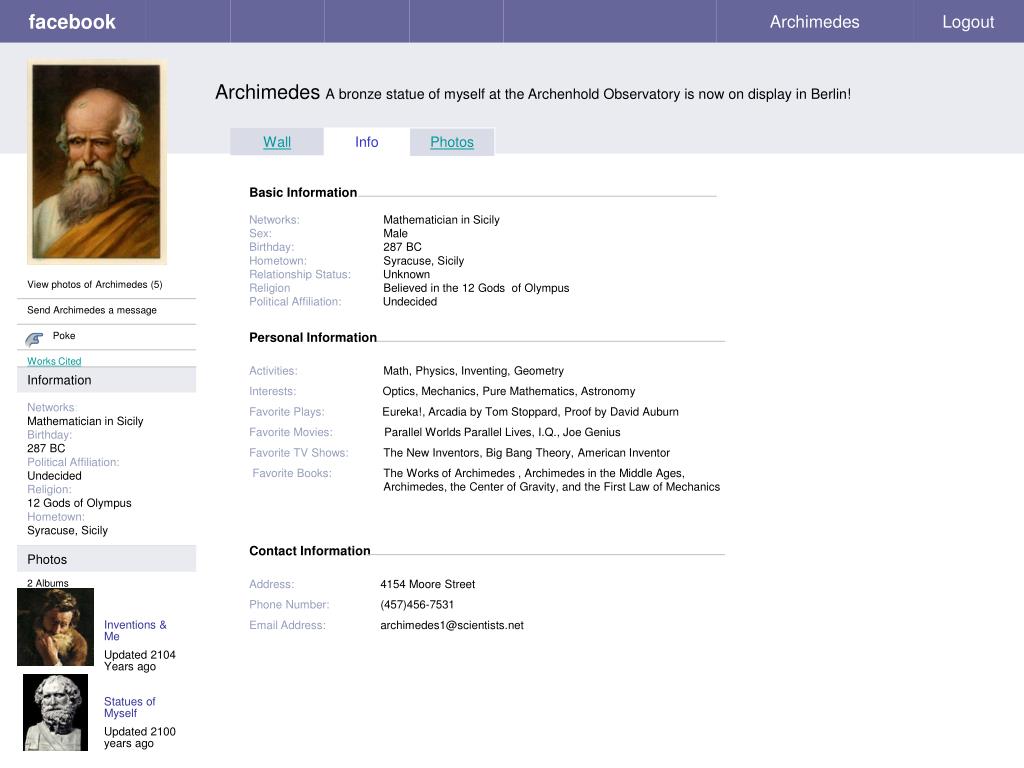
Task: Click the Statues of Myself album title
Action: coord(129,707)
